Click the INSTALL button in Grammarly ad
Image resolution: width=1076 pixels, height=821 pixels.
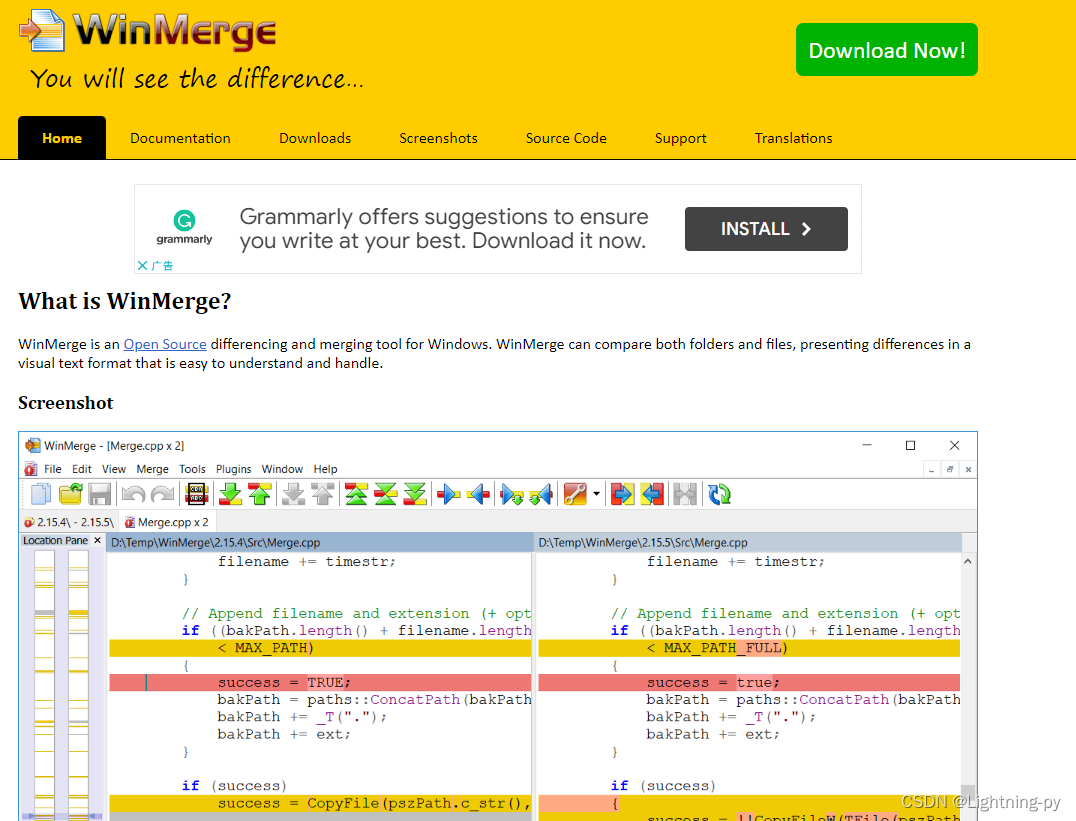(x=766, y=229)
